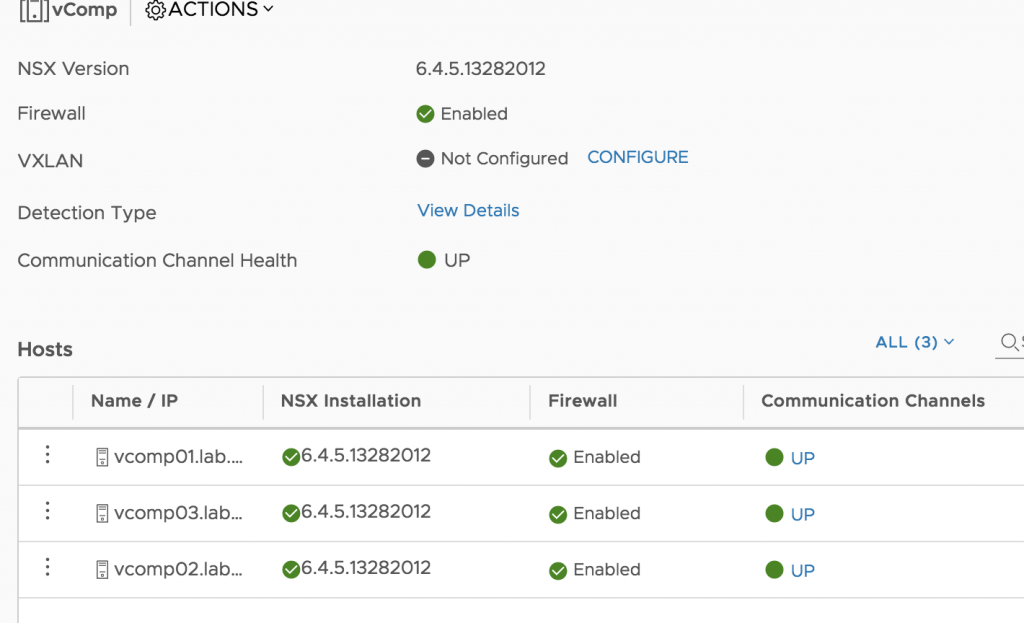Click the firewall Enabled checkmark for vcomp03
This screenshot has height=623, width=1024.
(558, 515)
